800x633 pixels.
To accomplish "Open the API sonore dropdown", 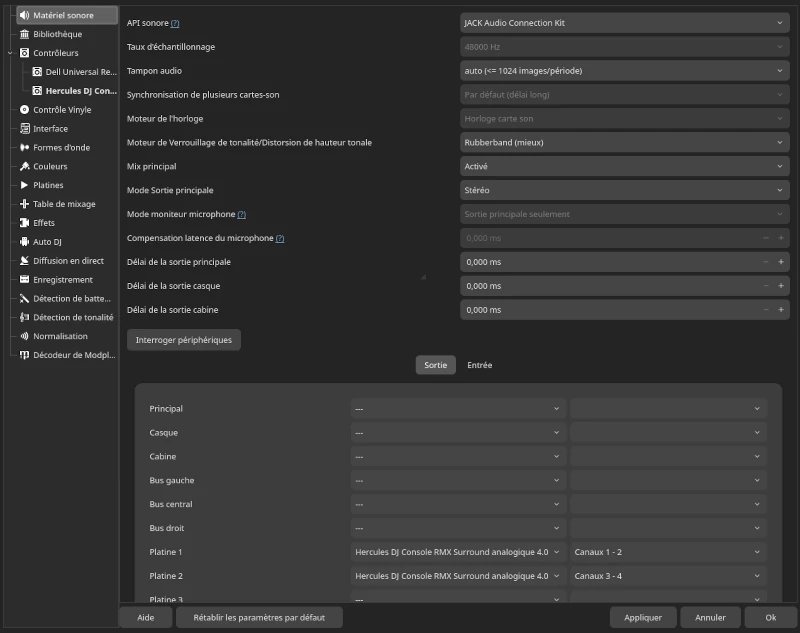I will click(x=624, y=22).
